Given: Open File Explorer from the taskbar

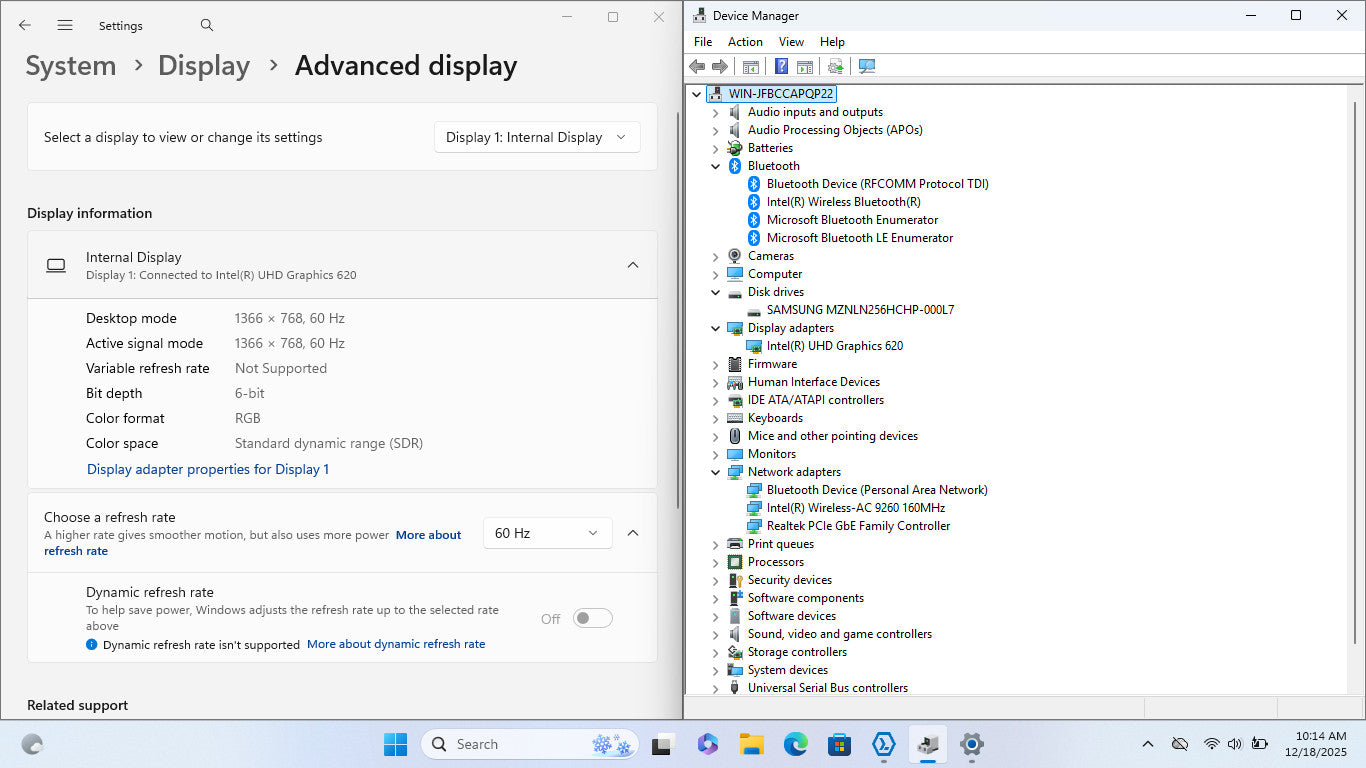Looking at the screenshot, I should [751, 744].
